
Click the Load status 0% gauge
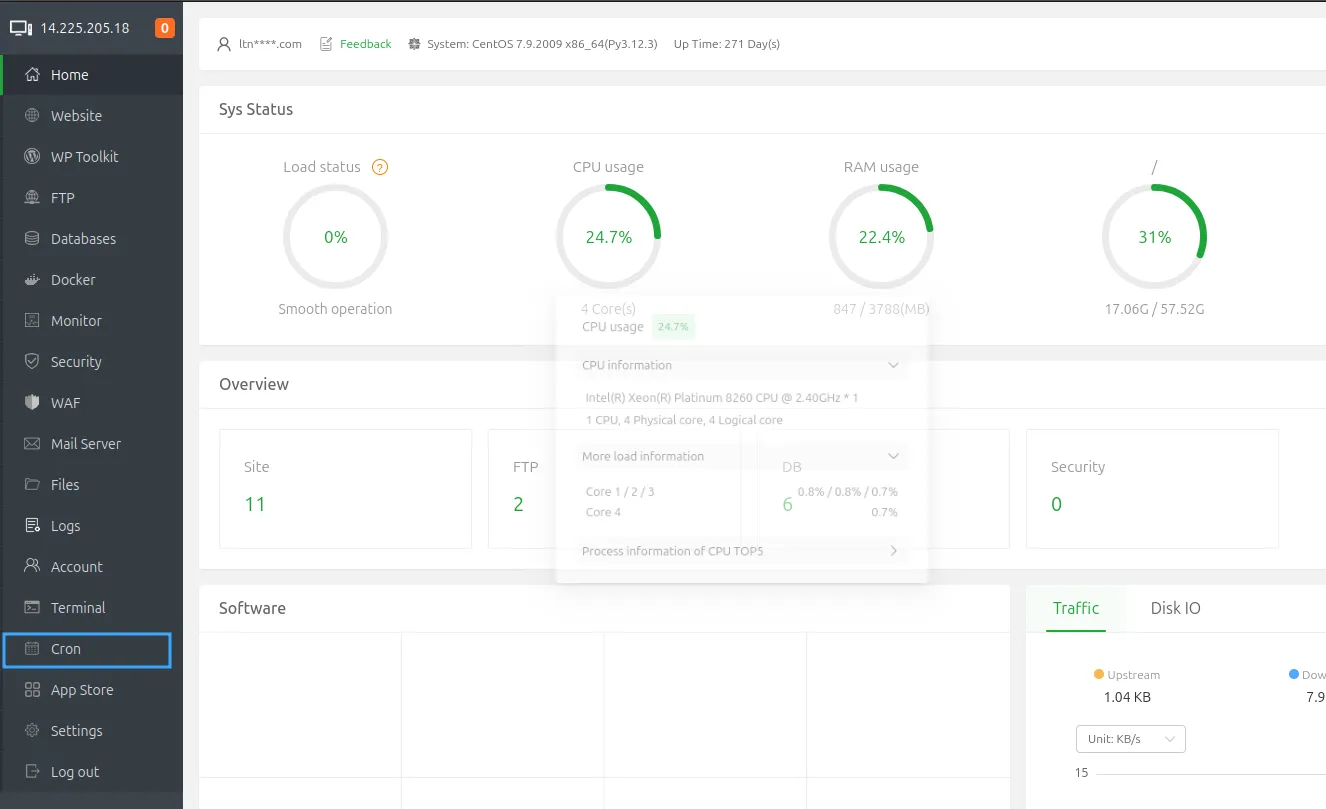pyautogui.click(x=335, y=237)
